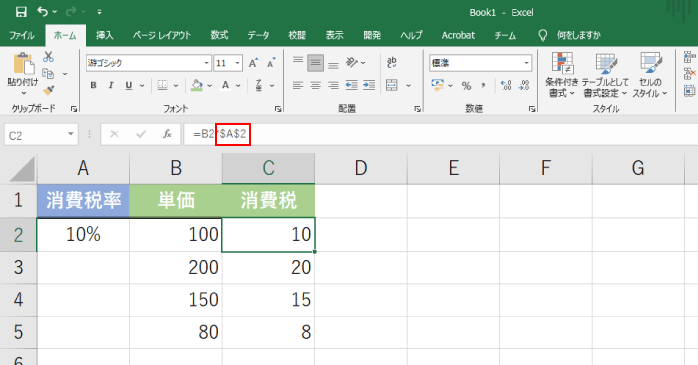This screenshot has width=698, height=365.
Task: Click the Copy icon in Clipboard group
Action: (48, 73)
